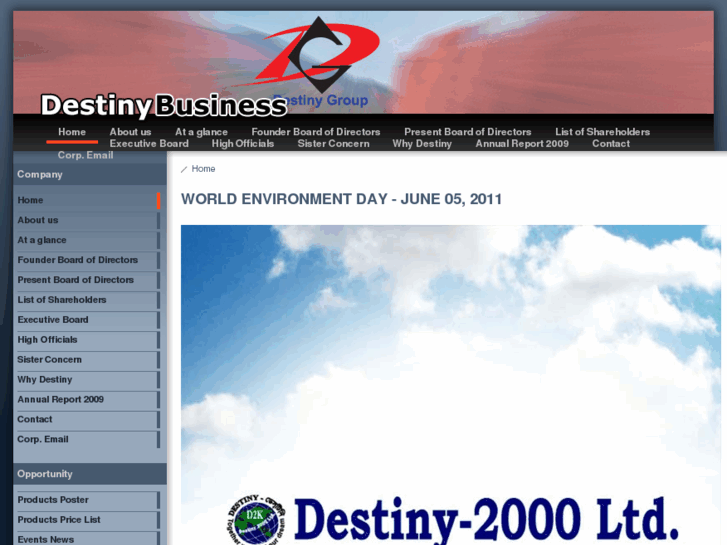Viewport: 727px width, 545px height.
Task: Open List of Shareholders in the top menu
Action: (602, 132)
